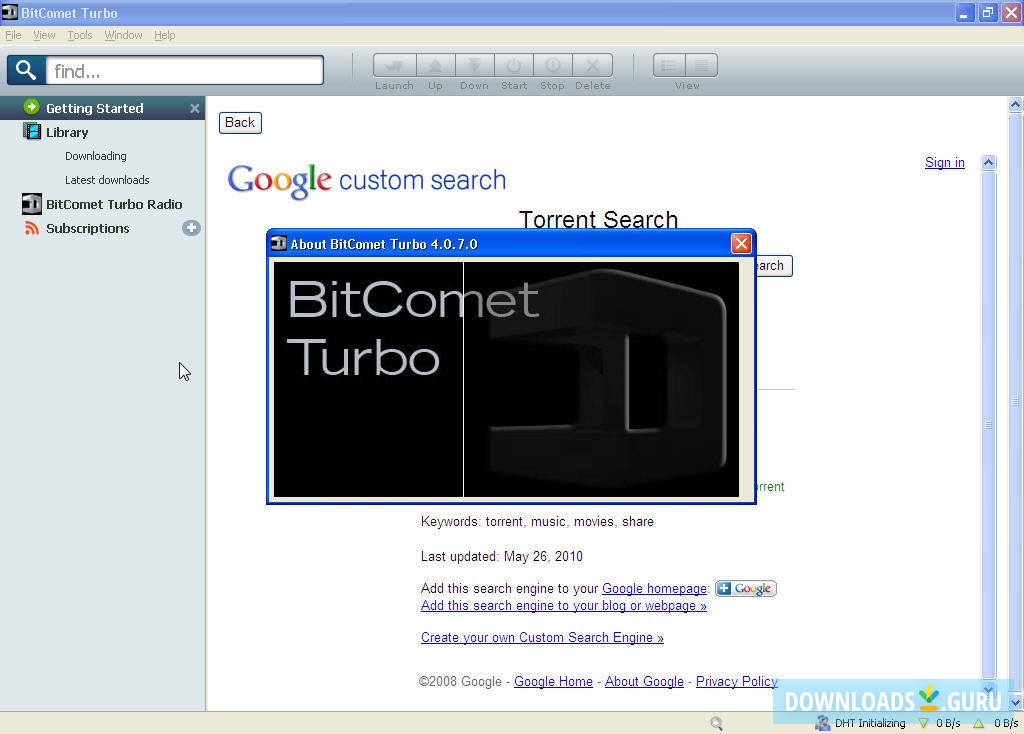This screenshot has height=734, width=1024.
Task: Click the Torrent Search heading
Action: (x=598, y=219)
